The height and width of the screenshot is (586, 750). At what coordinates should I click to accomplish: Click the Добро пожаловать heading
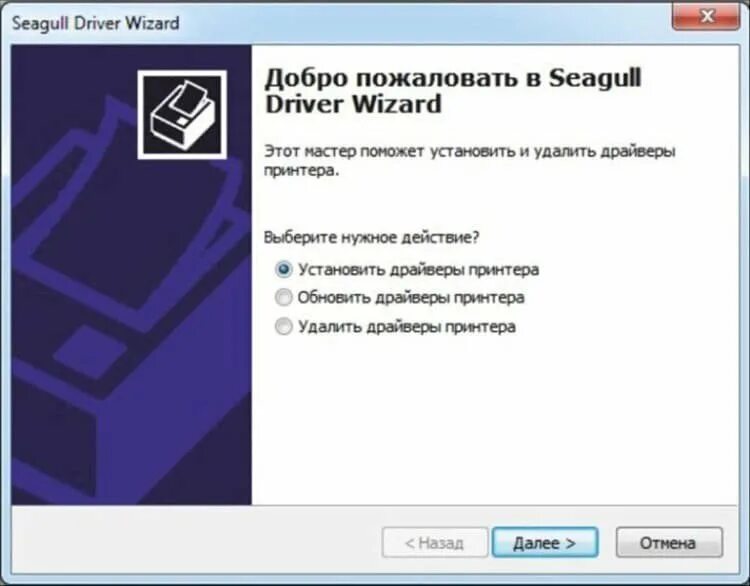[452, 91]
